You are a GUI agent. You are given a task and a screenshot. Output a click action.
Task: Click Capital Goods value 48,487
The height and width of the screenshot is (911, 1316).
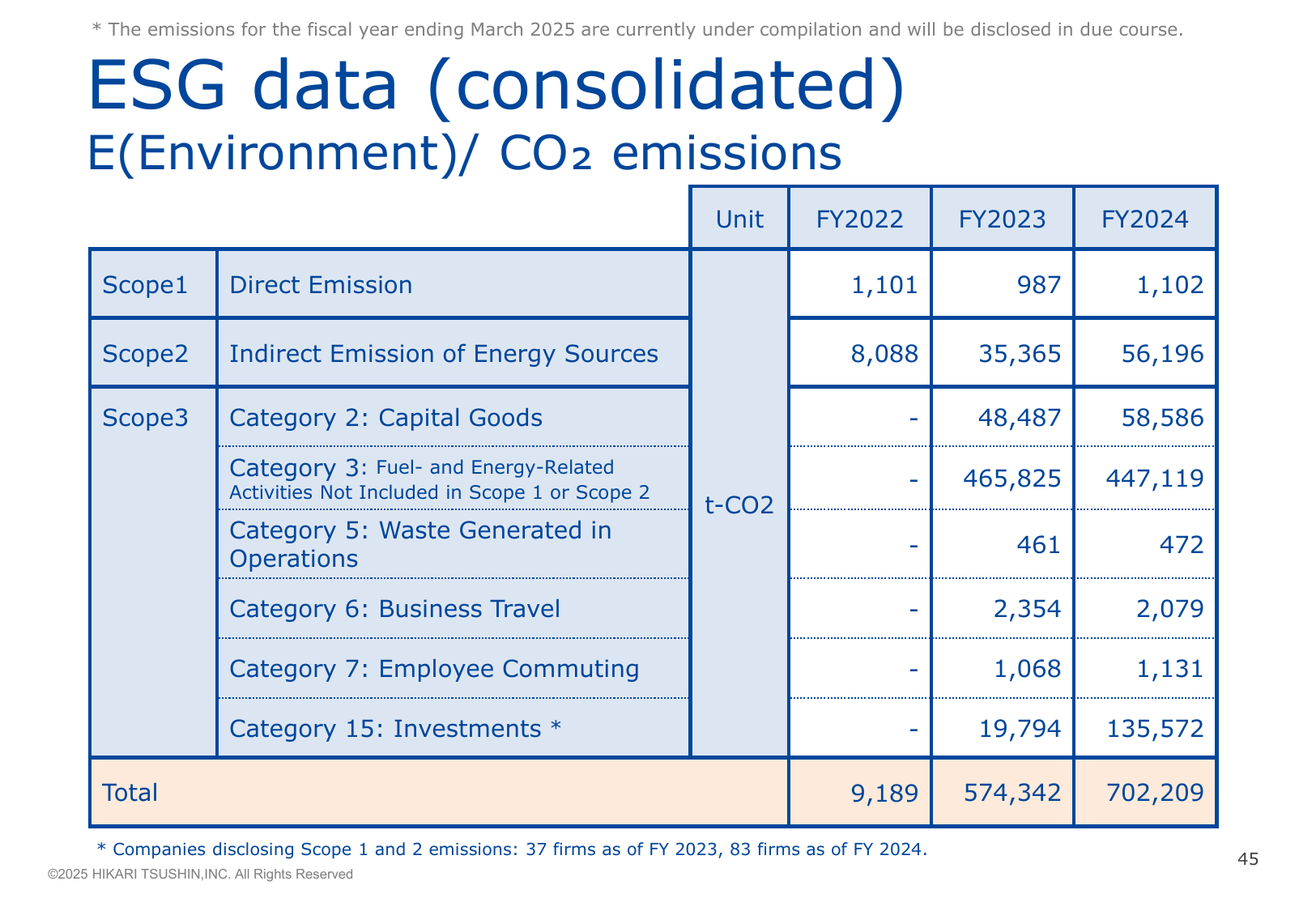(1020, 418)
